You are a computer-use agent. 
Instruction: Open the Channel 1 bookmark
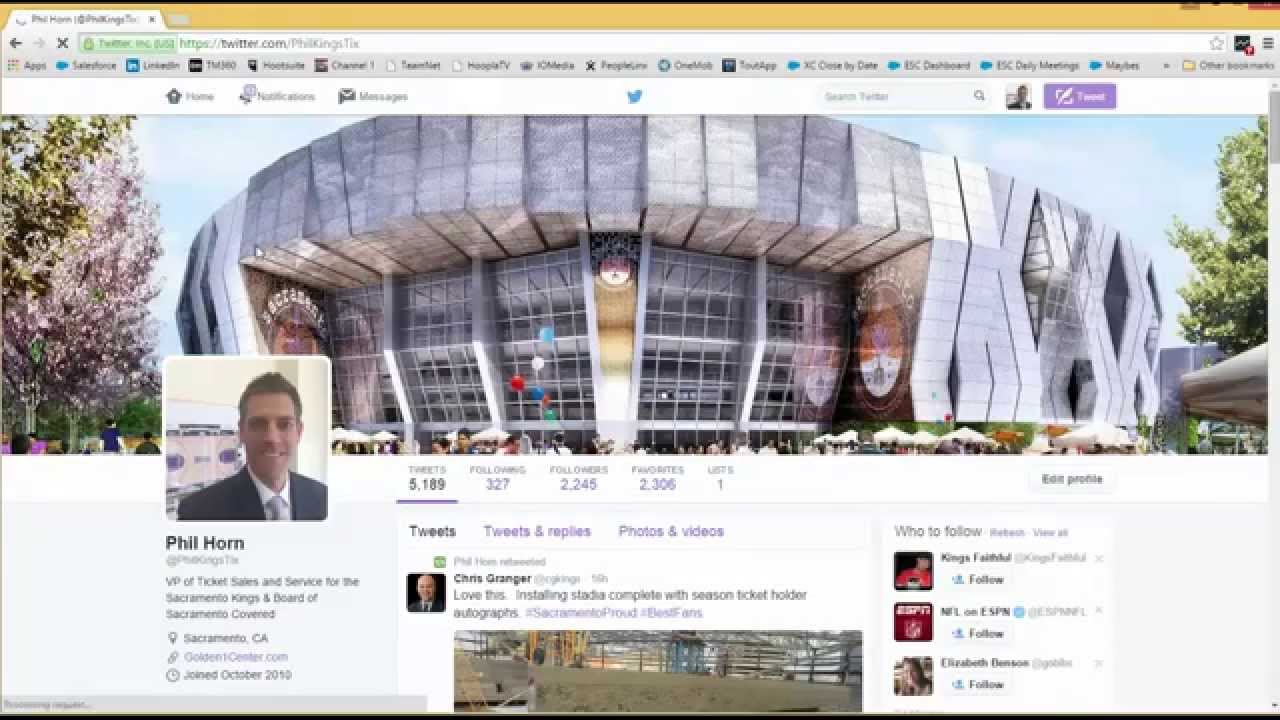pos(344,66)
